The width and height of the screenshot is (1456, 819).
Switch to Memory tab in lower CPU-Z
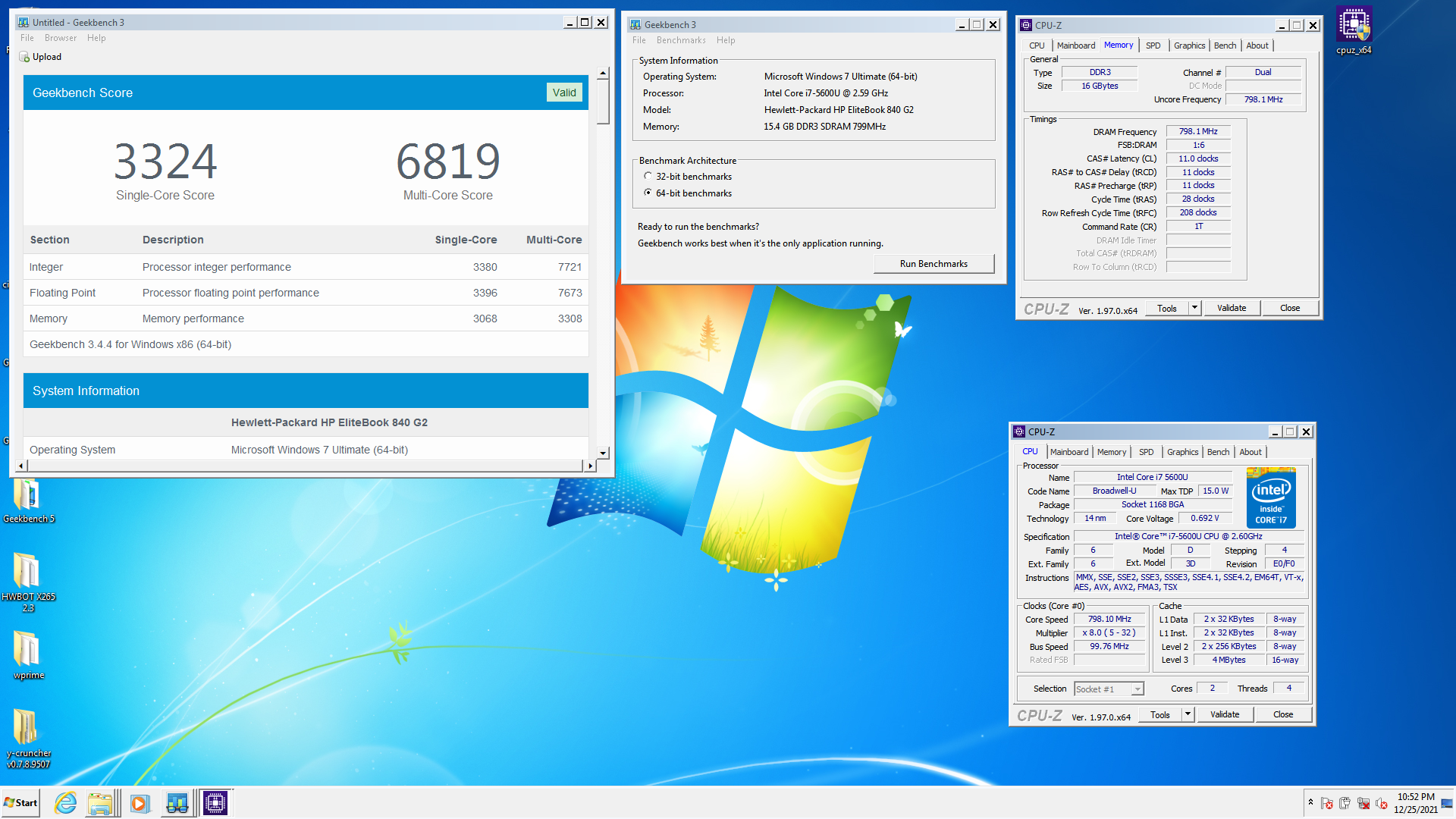1112,452
